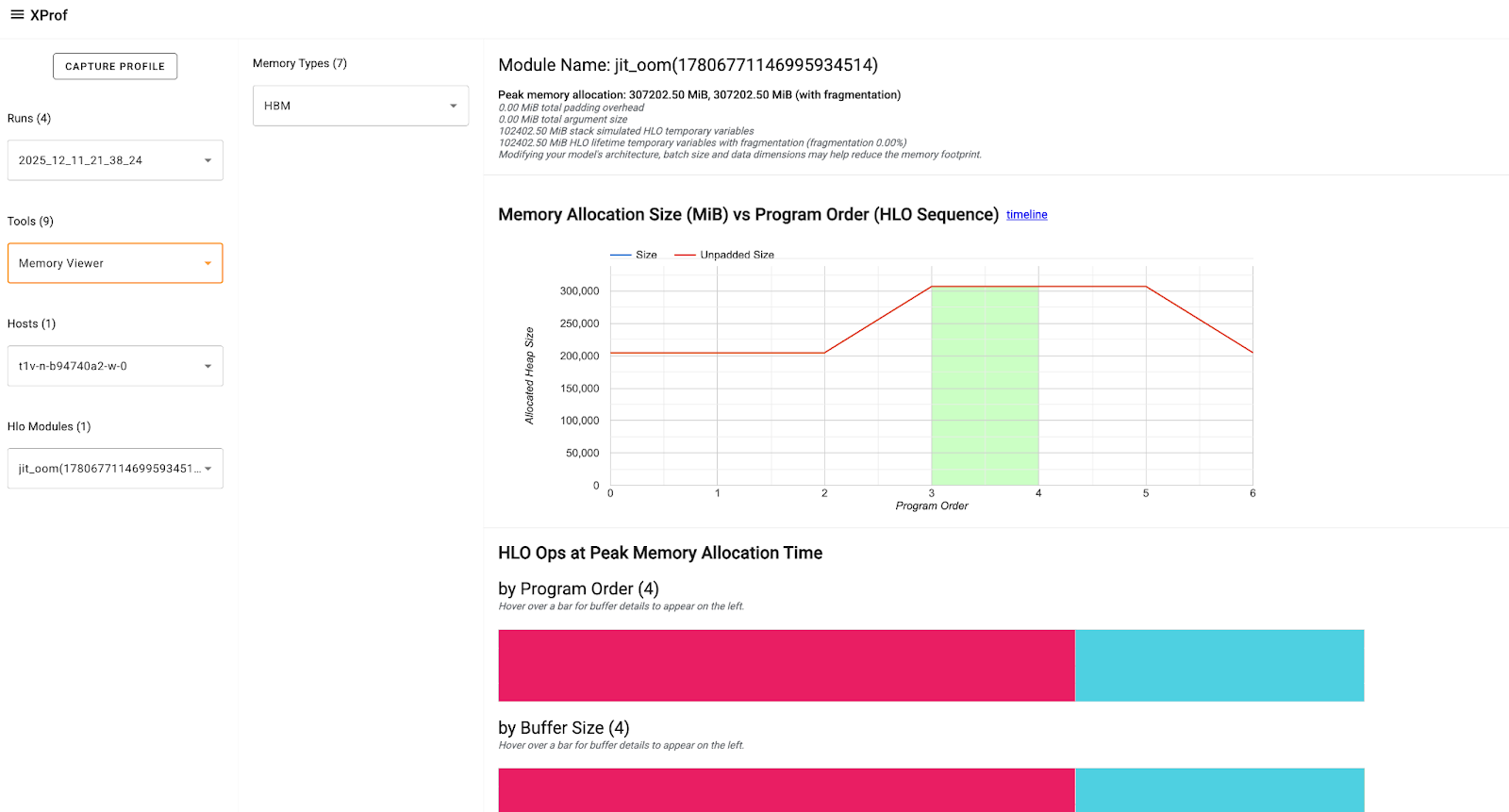1509x812 pixels.
Task: Click the Module Name jit_oom heading
Action: (x=688, y=65)
